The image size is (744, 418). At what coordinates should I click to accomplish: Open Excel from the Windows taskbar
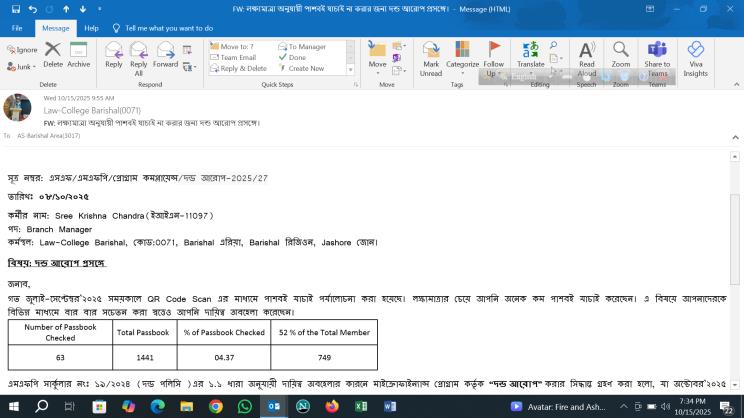[361, 406]
